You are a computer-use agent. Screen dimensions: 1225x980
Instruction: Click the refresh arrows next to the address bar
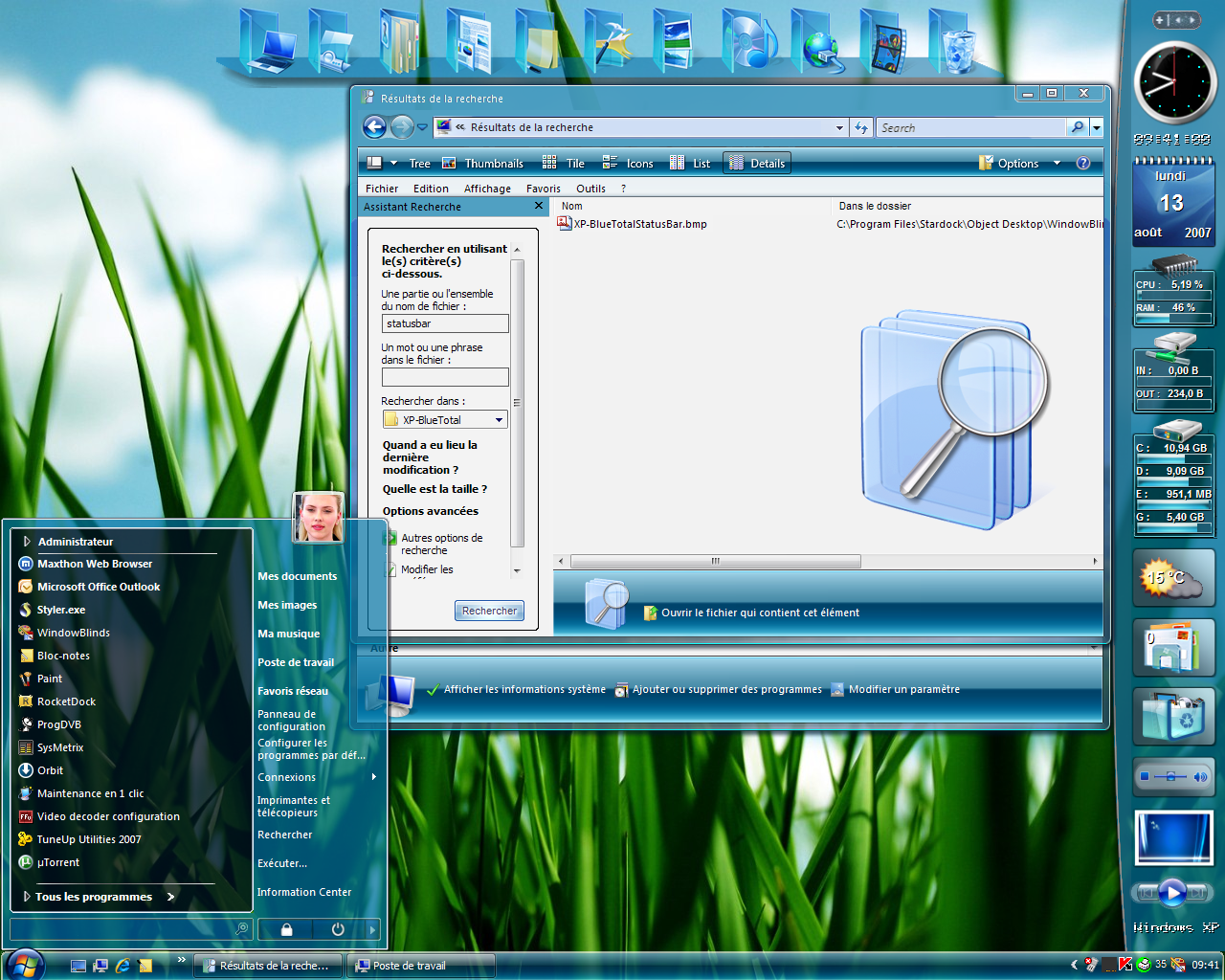pyautogui.click(x=861, y=127)
